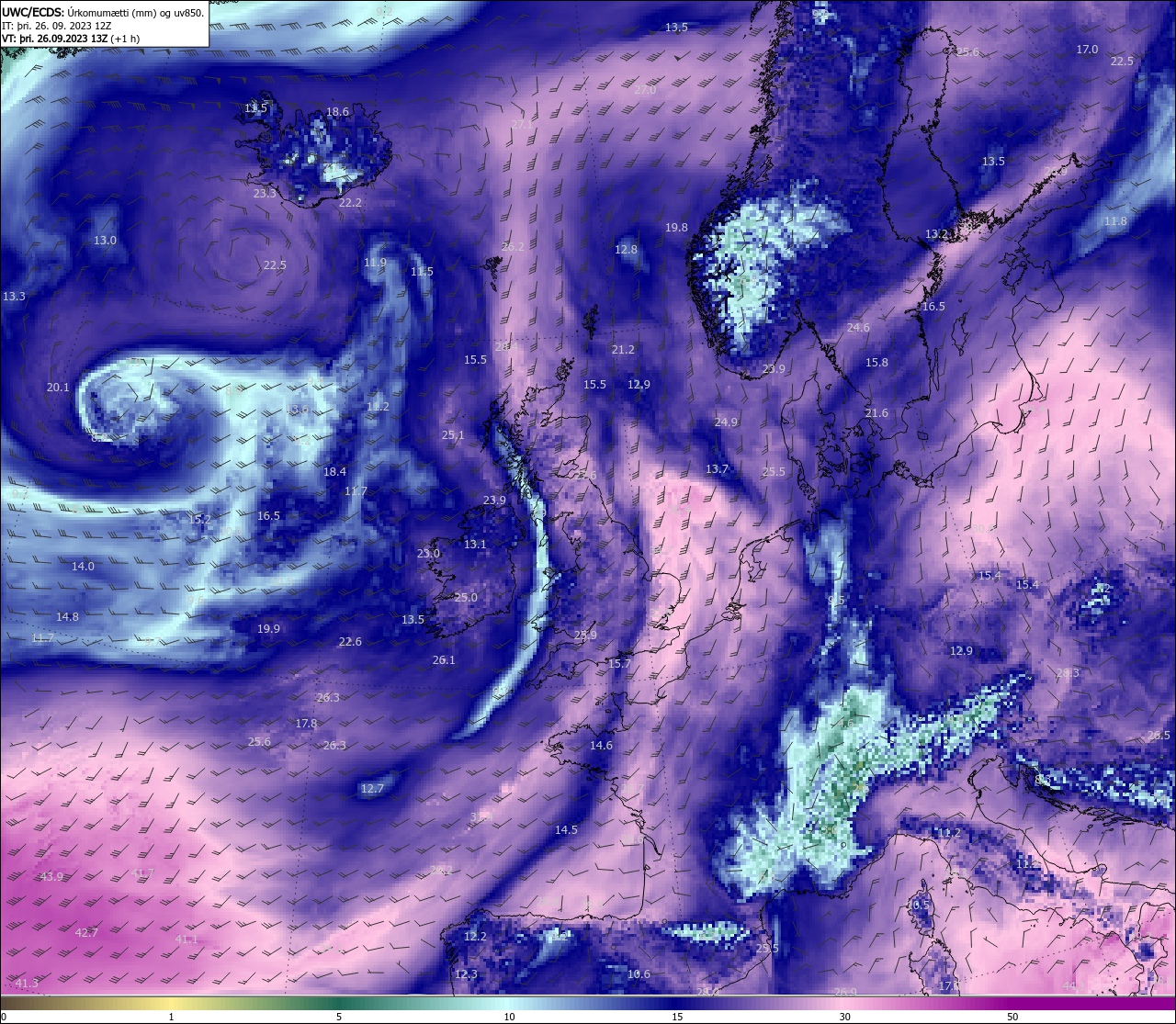Click the 12.3 value at the bottom edge
The width and height of the screenshot is (1176, 1024).
pyautogui.click(x=466, y=973)
